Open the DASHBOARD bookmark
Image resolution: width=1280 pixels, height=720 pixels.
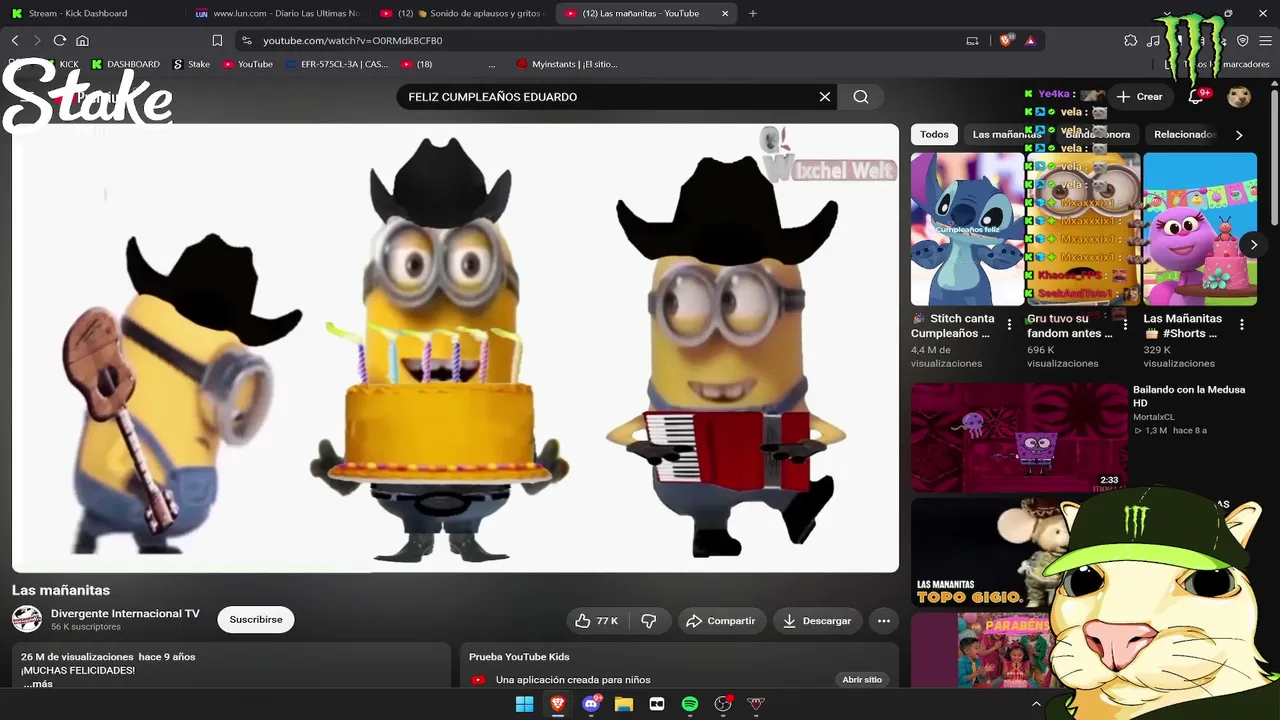coord(125,64)
